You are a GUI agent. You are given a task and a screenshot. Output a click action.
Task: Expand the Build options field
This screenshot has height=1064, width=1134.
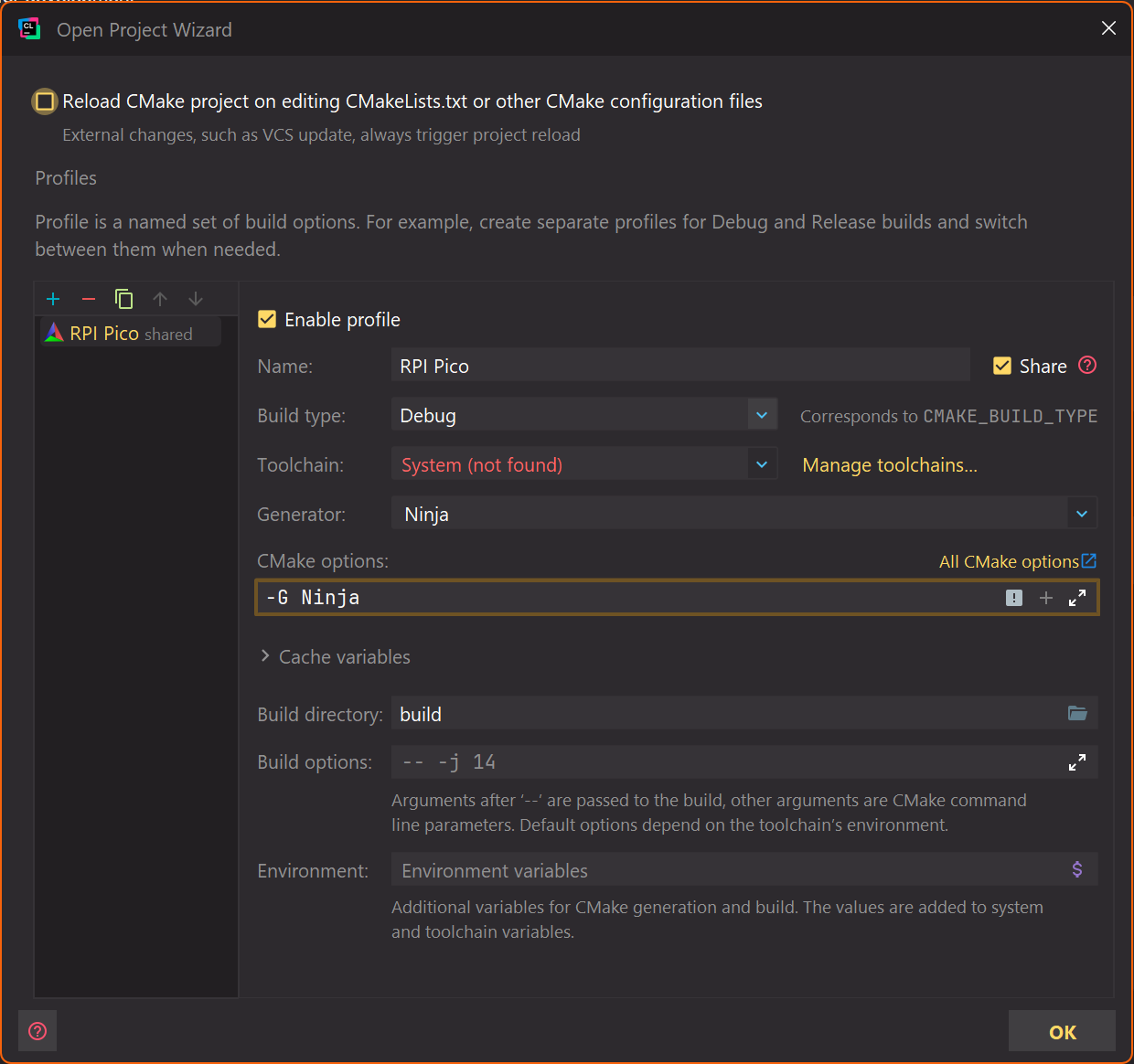(x=1077, y=762)
